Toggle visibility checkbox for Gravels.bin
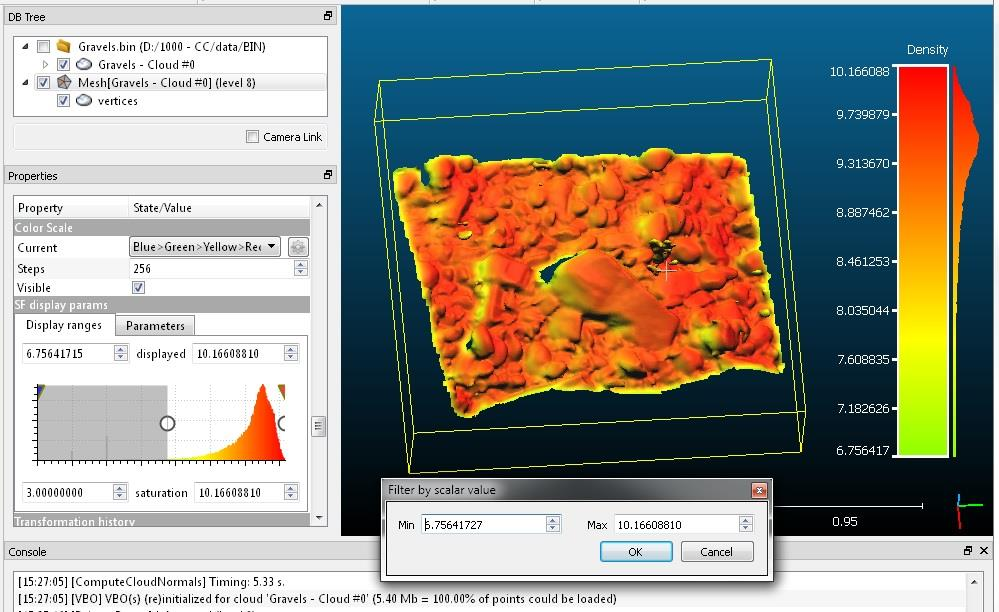The height and width of the screenshot is (612, 999). pos(43,47)
